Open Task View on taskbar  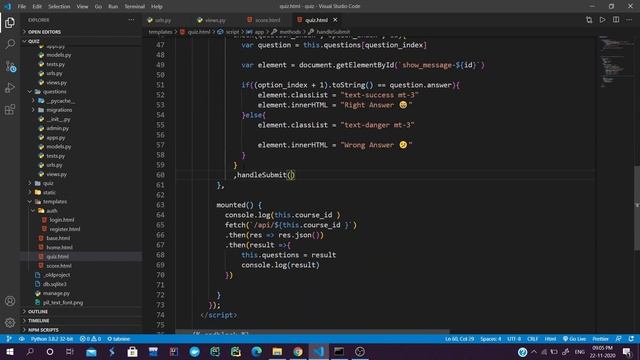pos(70,351)
